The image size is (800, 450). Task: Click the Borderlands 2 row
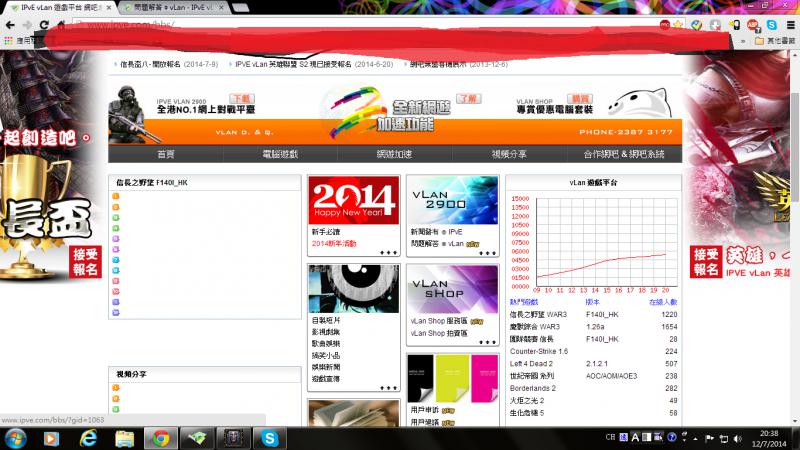593,388
